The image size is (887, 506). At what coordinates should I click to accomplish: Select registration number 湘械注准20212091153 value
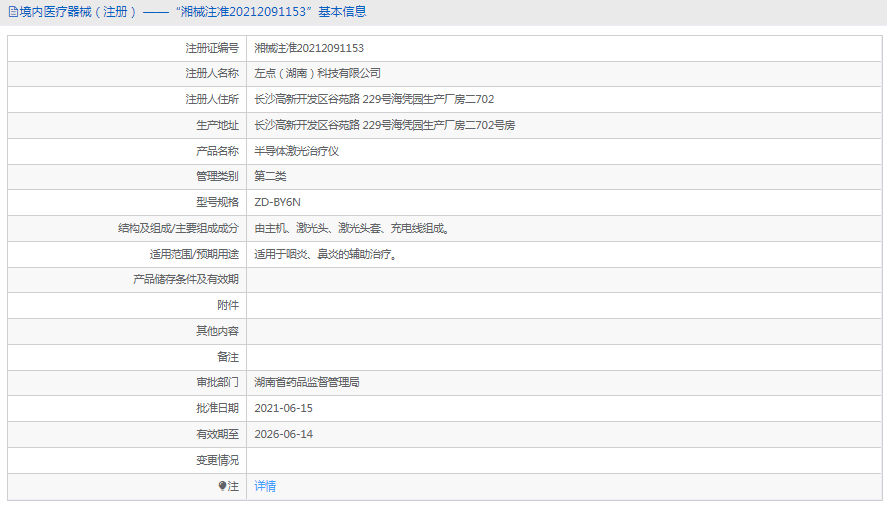click(x=309, y=48)
